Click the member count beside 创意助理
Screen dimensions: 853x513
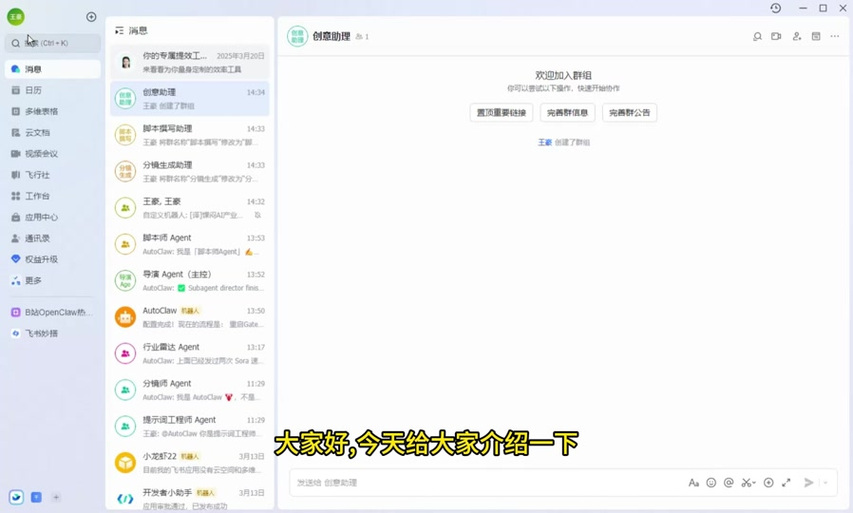(362, 37)
